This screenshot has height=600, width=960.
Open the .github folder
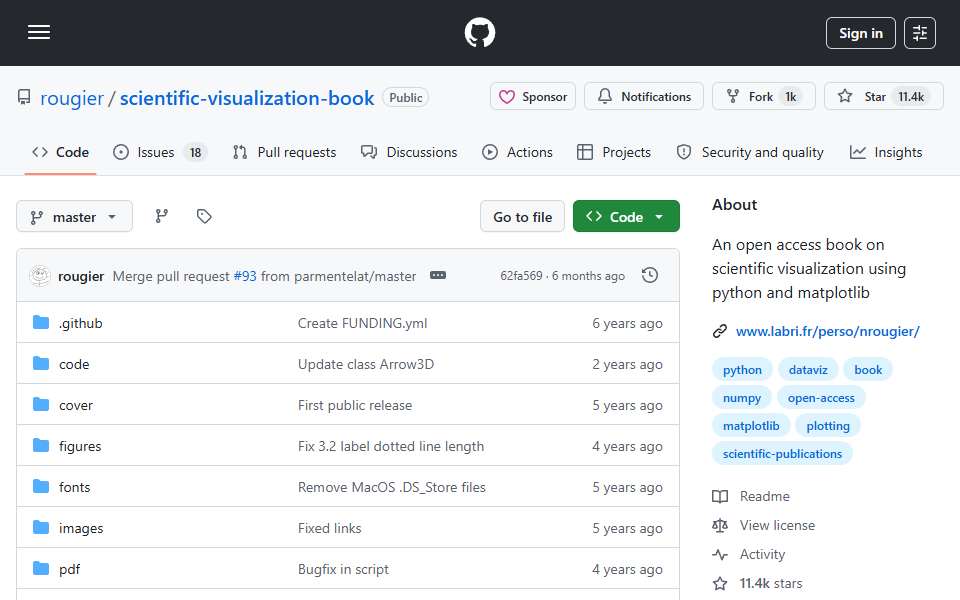[x=81, y=323]
